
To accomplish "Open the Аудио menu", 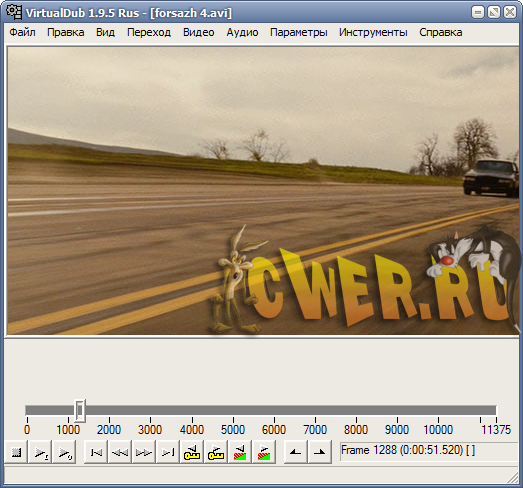I will [242, 32].
